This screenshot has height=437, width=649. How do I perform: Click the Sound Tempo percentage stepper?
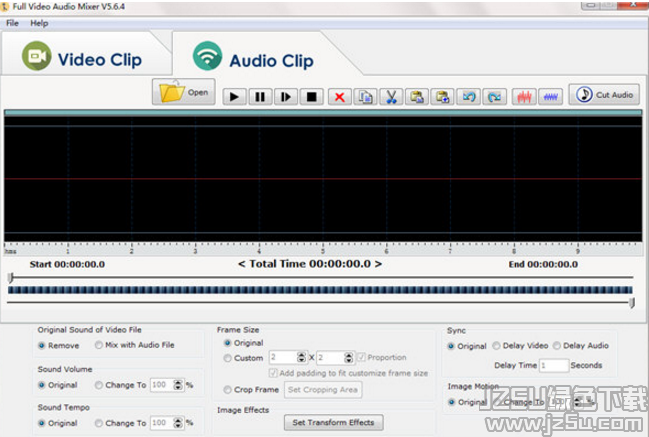click(178, 423)
